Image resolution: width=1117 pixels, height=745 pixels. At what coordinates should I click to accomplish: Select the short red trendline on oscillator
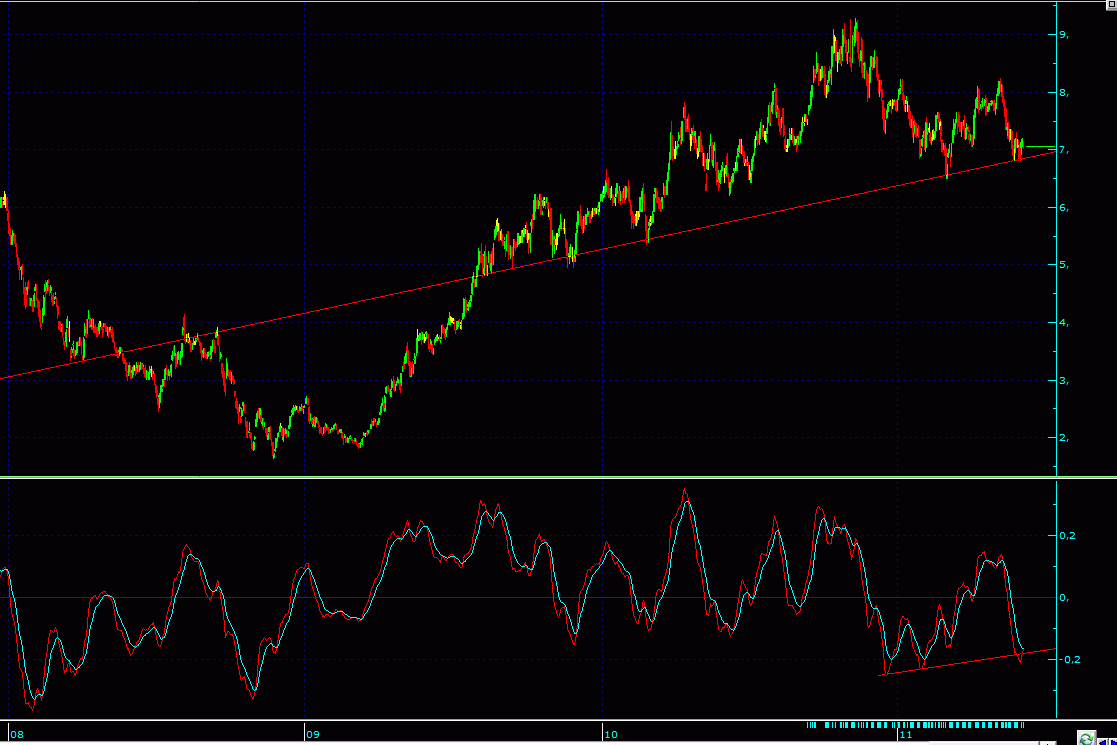tap(965, 662)
